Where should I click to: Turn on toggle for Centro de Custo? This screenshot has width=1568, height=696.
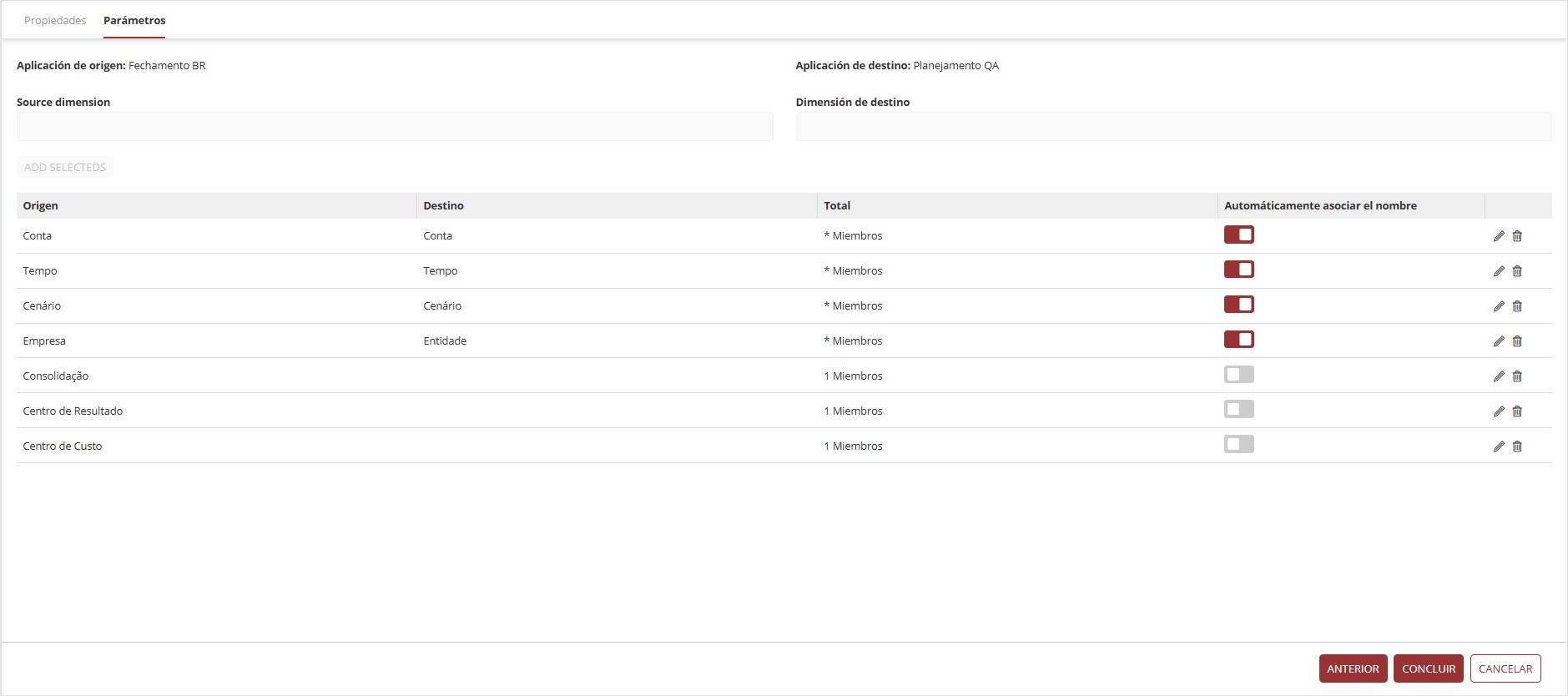(x=1239, y=445)
